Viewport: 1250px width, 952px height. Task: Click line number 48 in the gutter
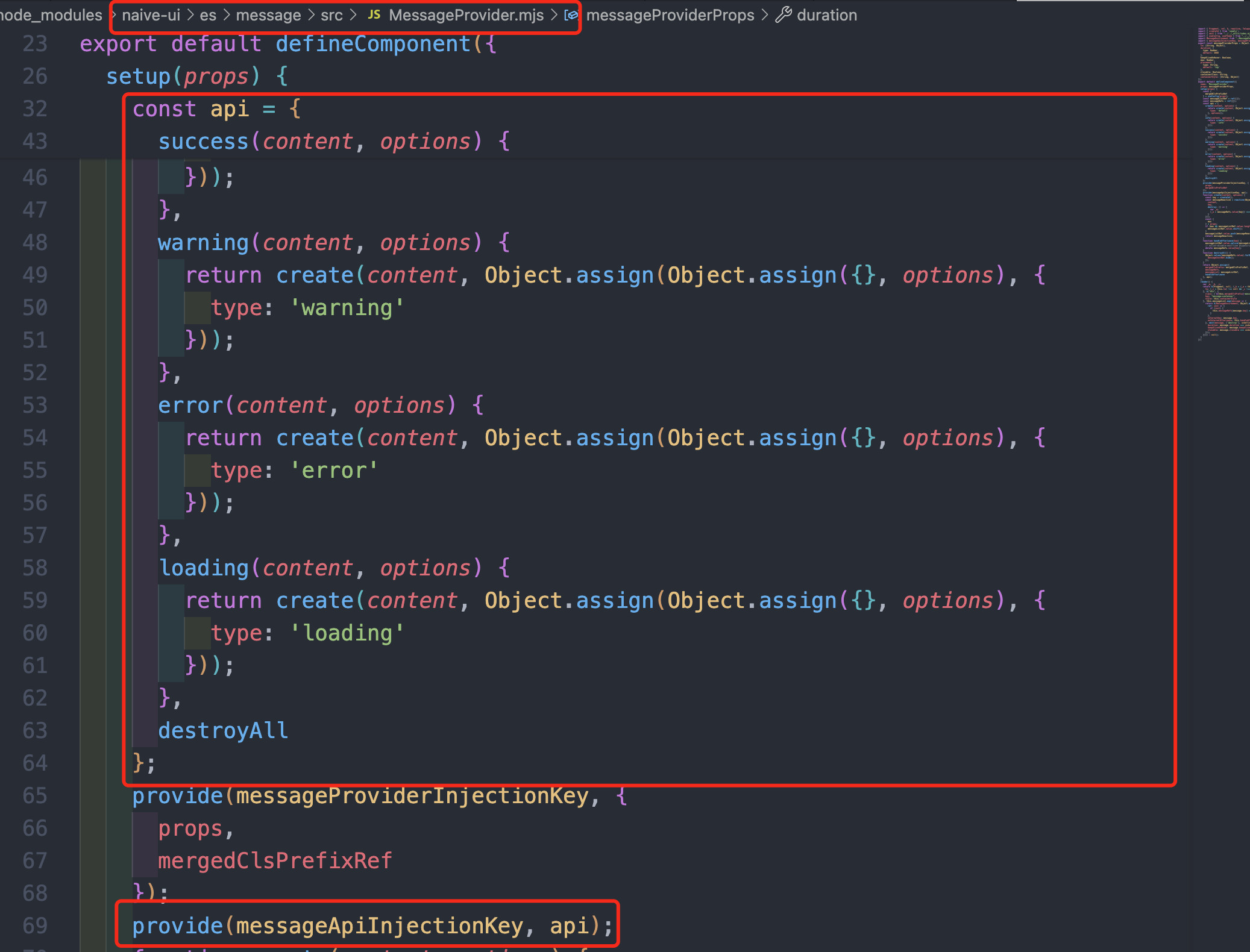[35, 243]
